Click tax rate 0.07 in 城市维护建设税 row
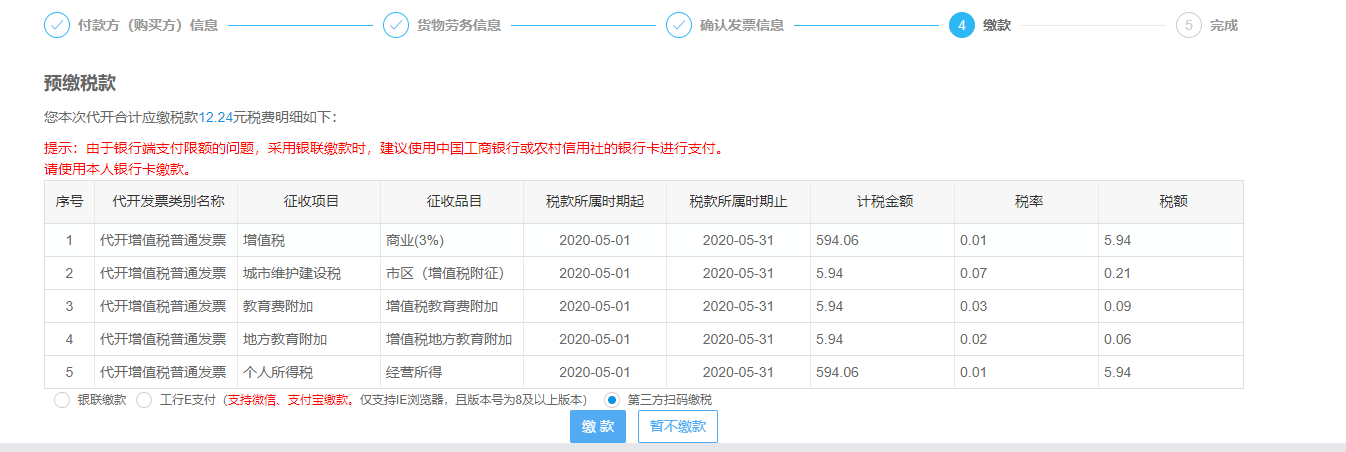 pos(1027,273)
